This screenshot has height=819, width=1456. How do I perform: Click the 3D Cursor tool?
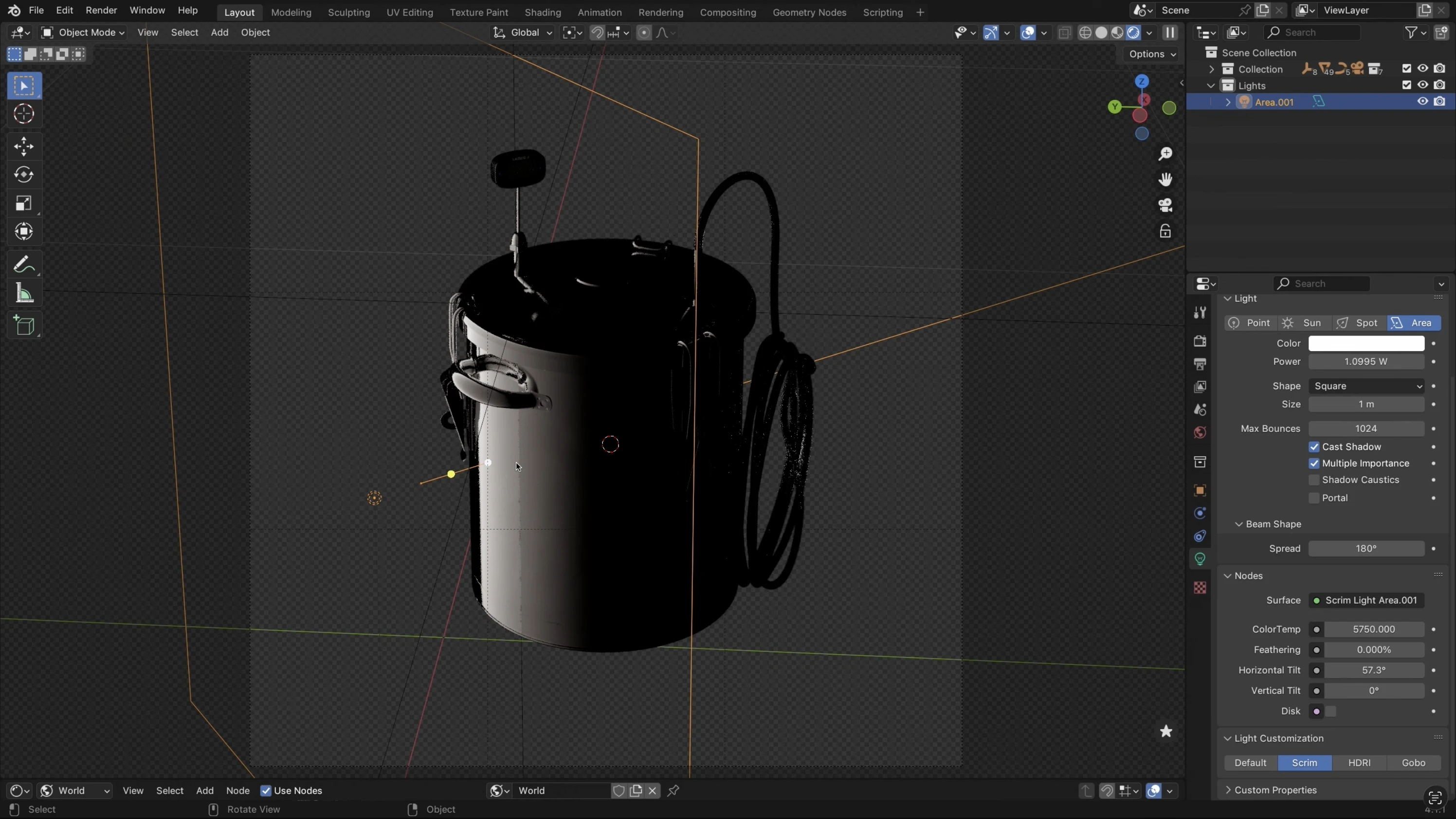(x=24, y=114)
